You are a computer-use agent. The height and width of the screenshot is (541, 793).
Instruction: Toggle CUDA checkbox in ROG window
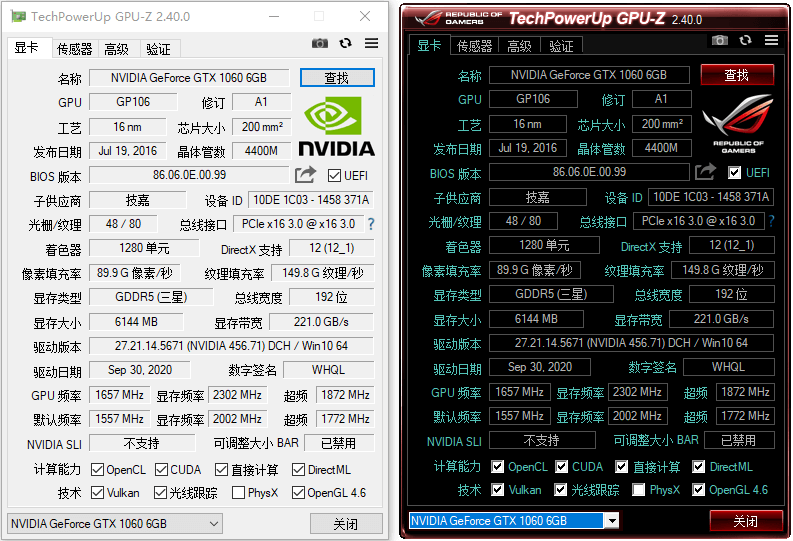click(x=561, y=467)
